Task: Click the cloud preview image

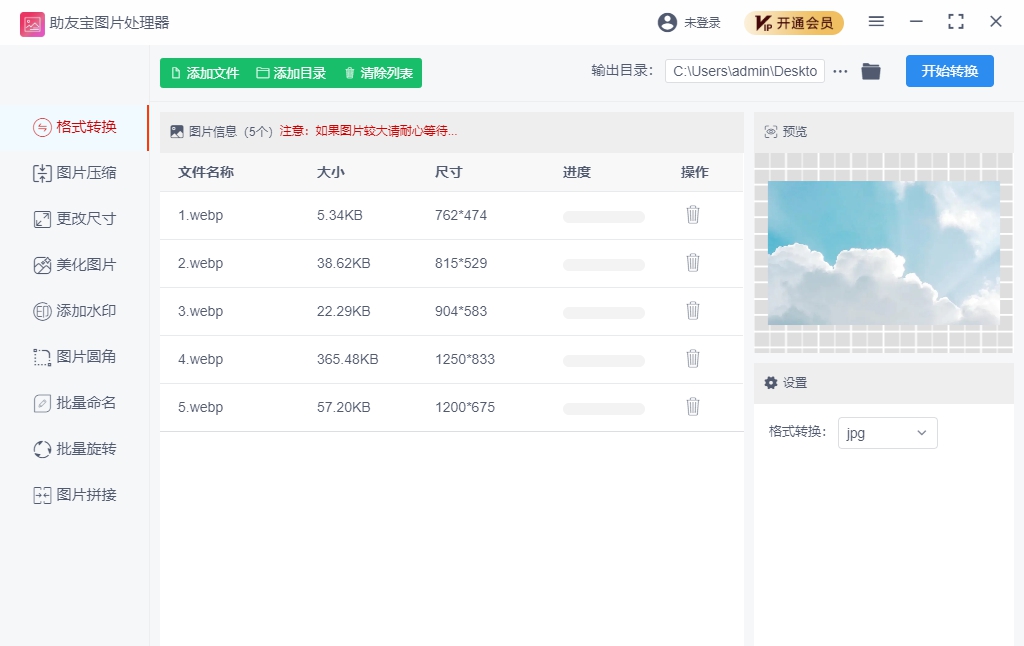Action: point(883,253)
